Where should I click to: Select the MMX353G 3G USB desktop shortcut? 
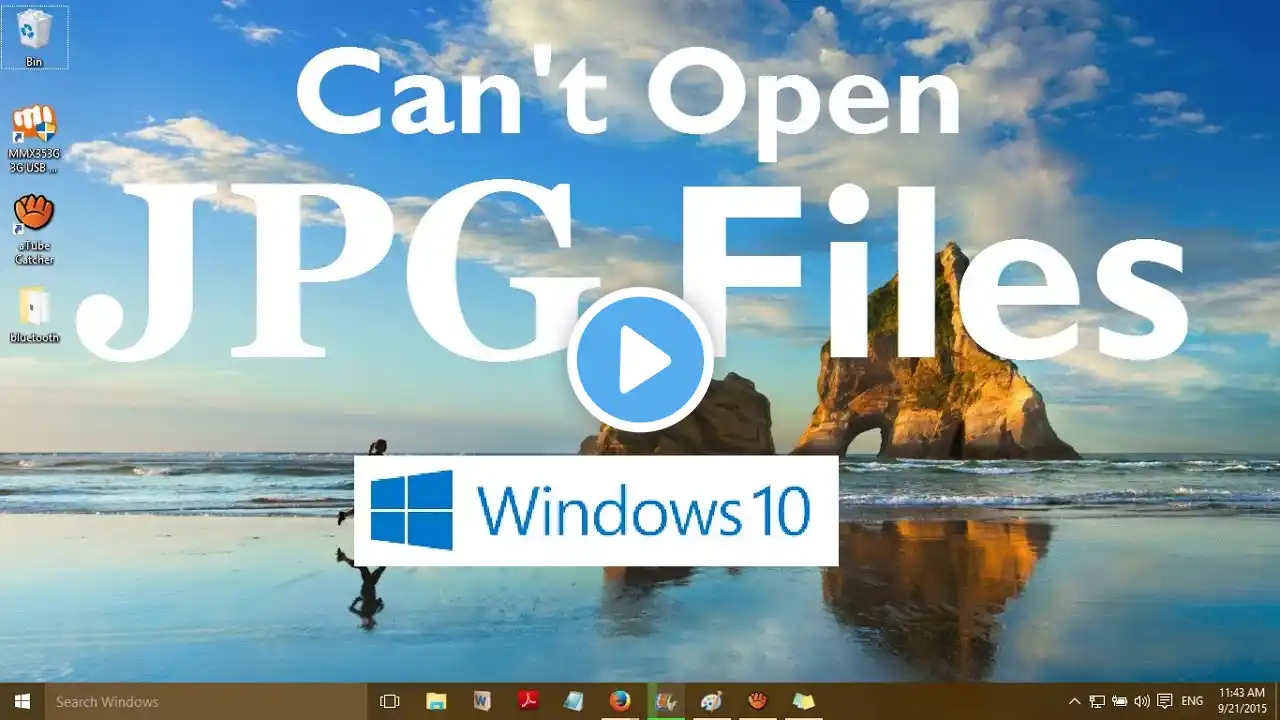(34, 139)
